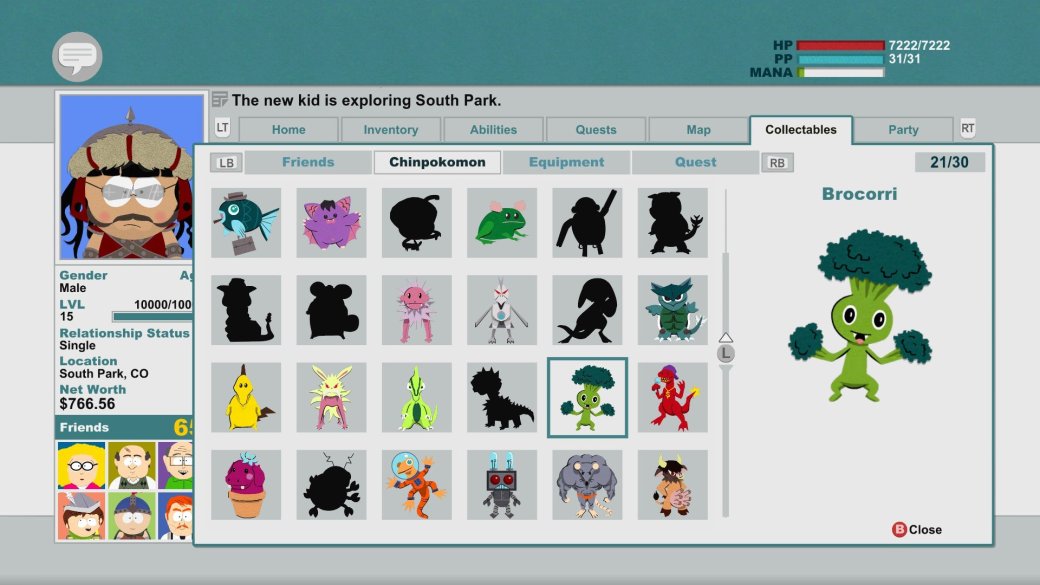The height and width of the screenshot is (585, 1040).
Task: Switch to the Home tab
Action: point(289,129)
